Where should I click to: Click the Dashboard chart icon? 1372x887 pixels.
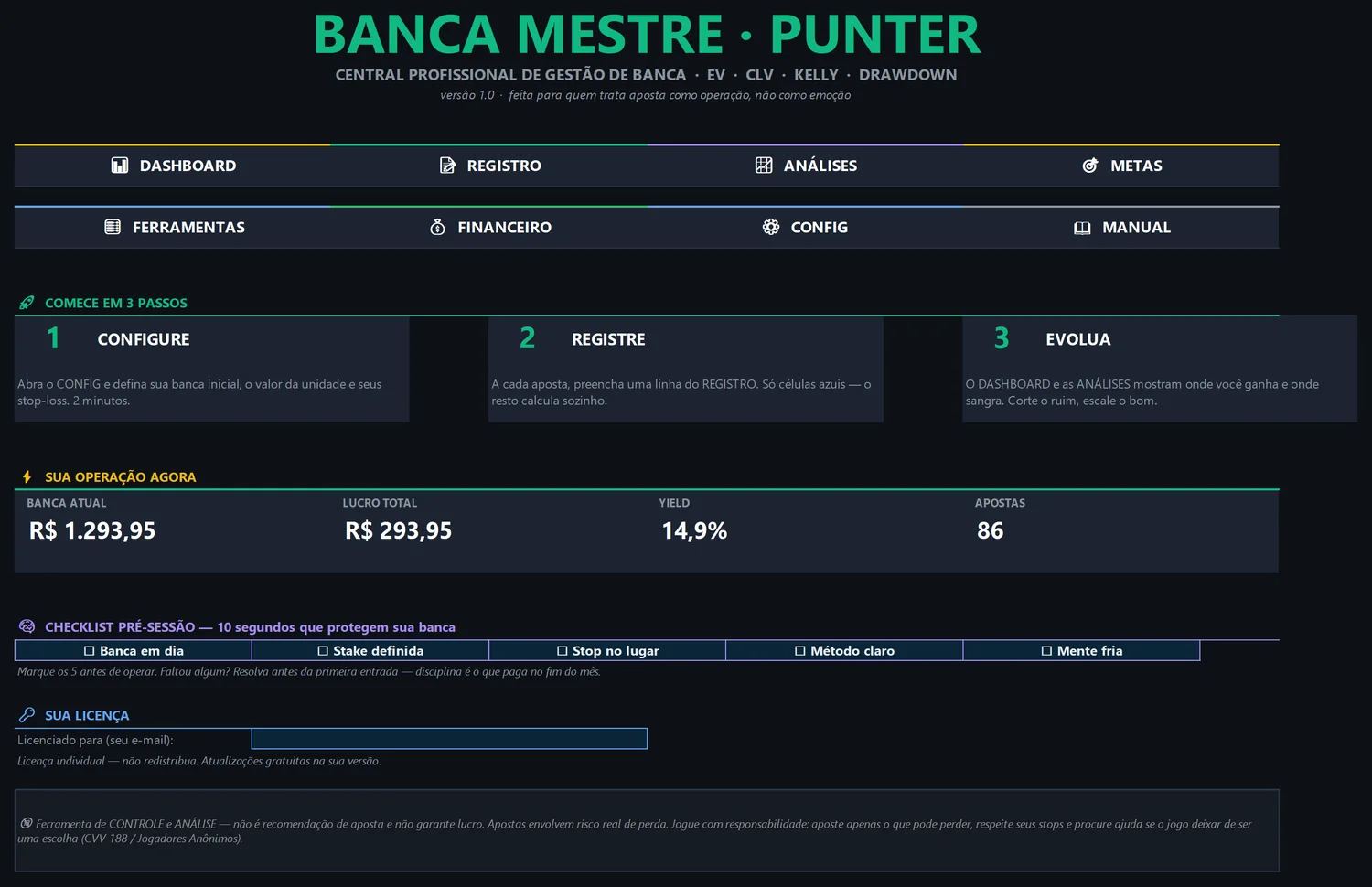point(120,166)
